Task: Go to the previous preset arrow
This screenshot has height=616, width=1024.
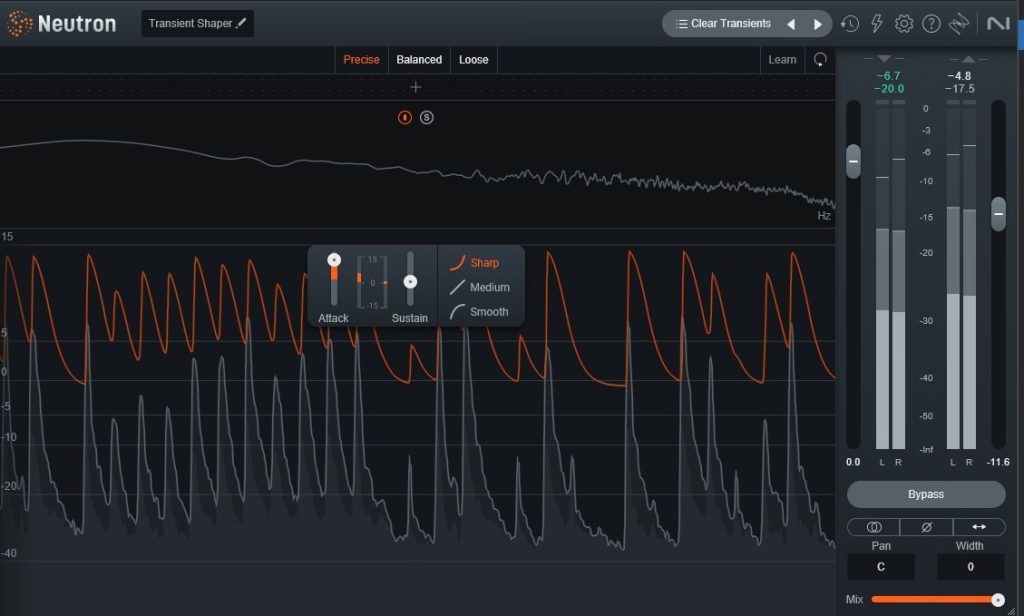Action: tap(790, 24)
